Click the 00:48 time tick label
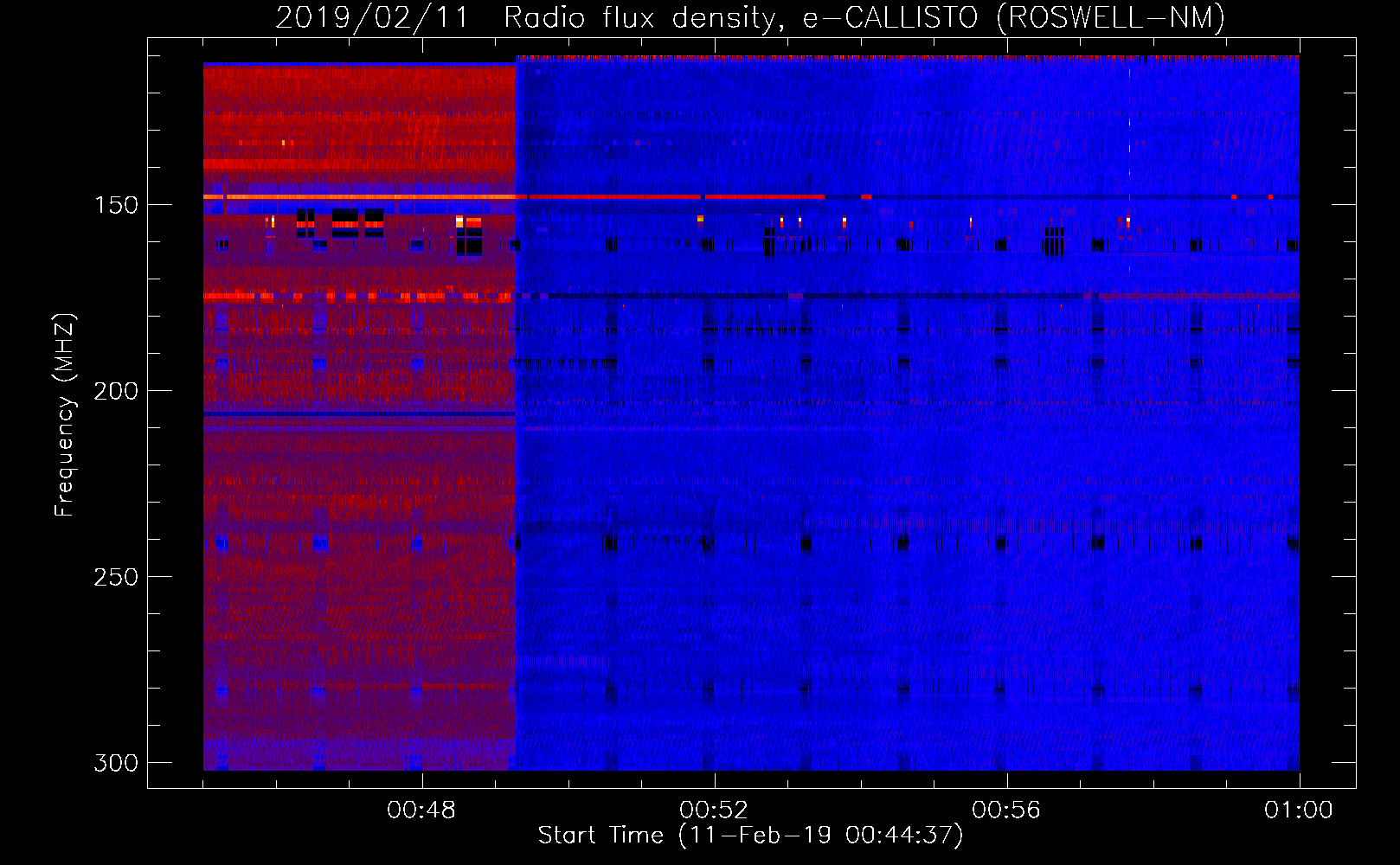 (421, 811)
